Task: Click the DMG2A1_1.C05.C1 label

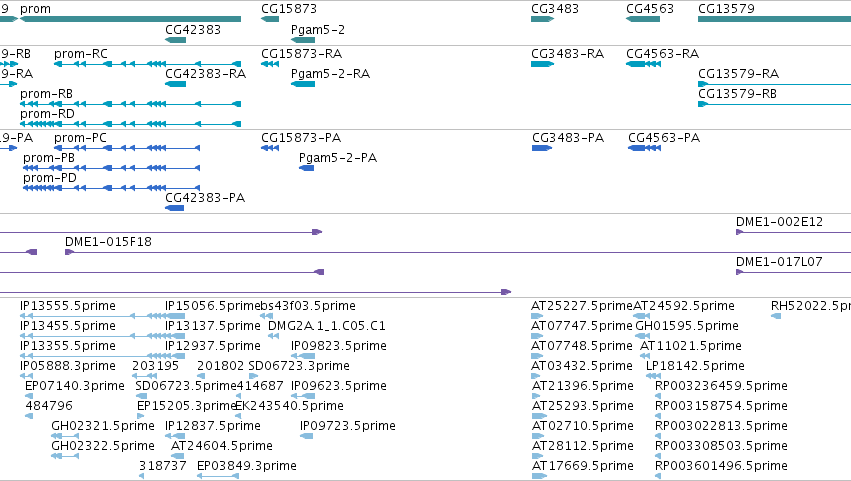Action: click(327, 326)
